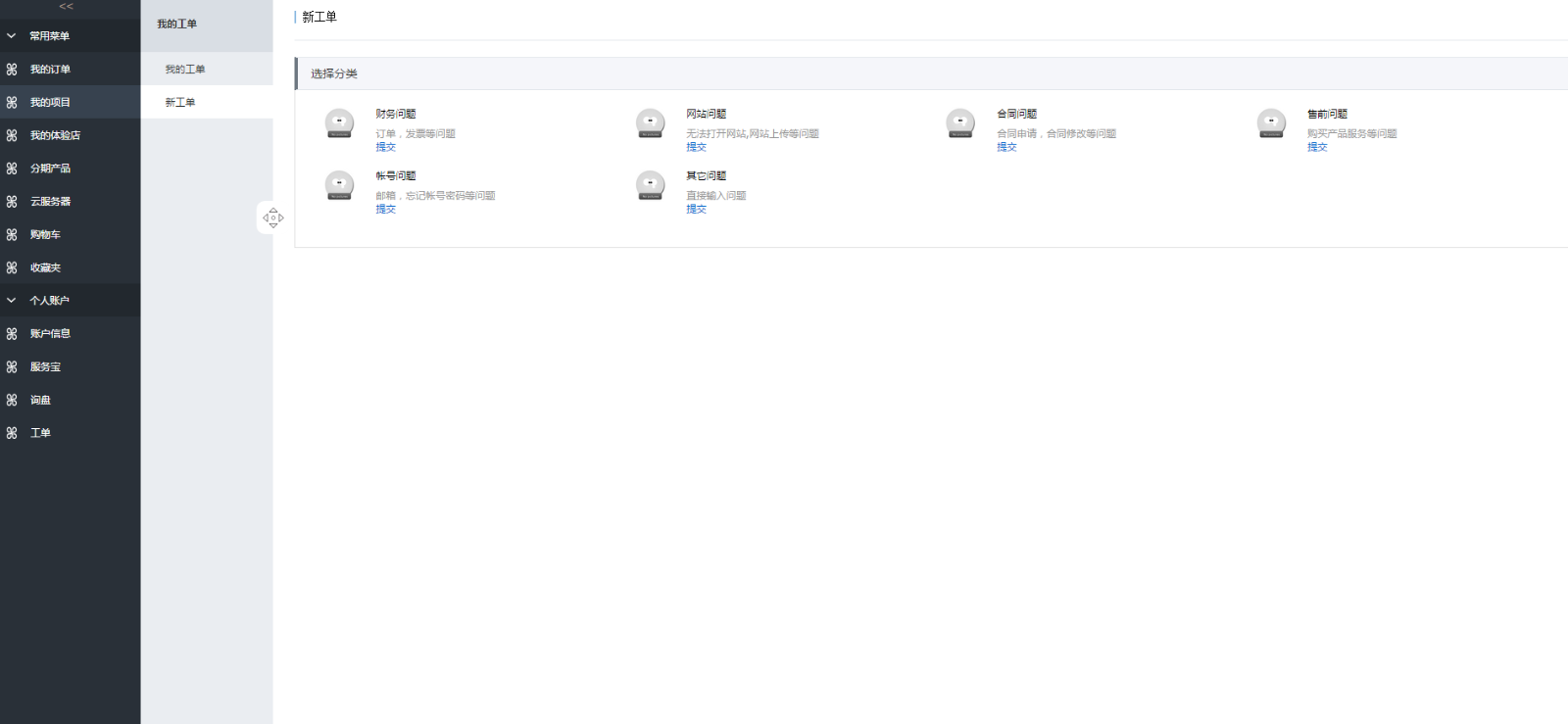1568x724 pixels.
Task: Click the 网站问题 category icon
Action: pos(650,123)
